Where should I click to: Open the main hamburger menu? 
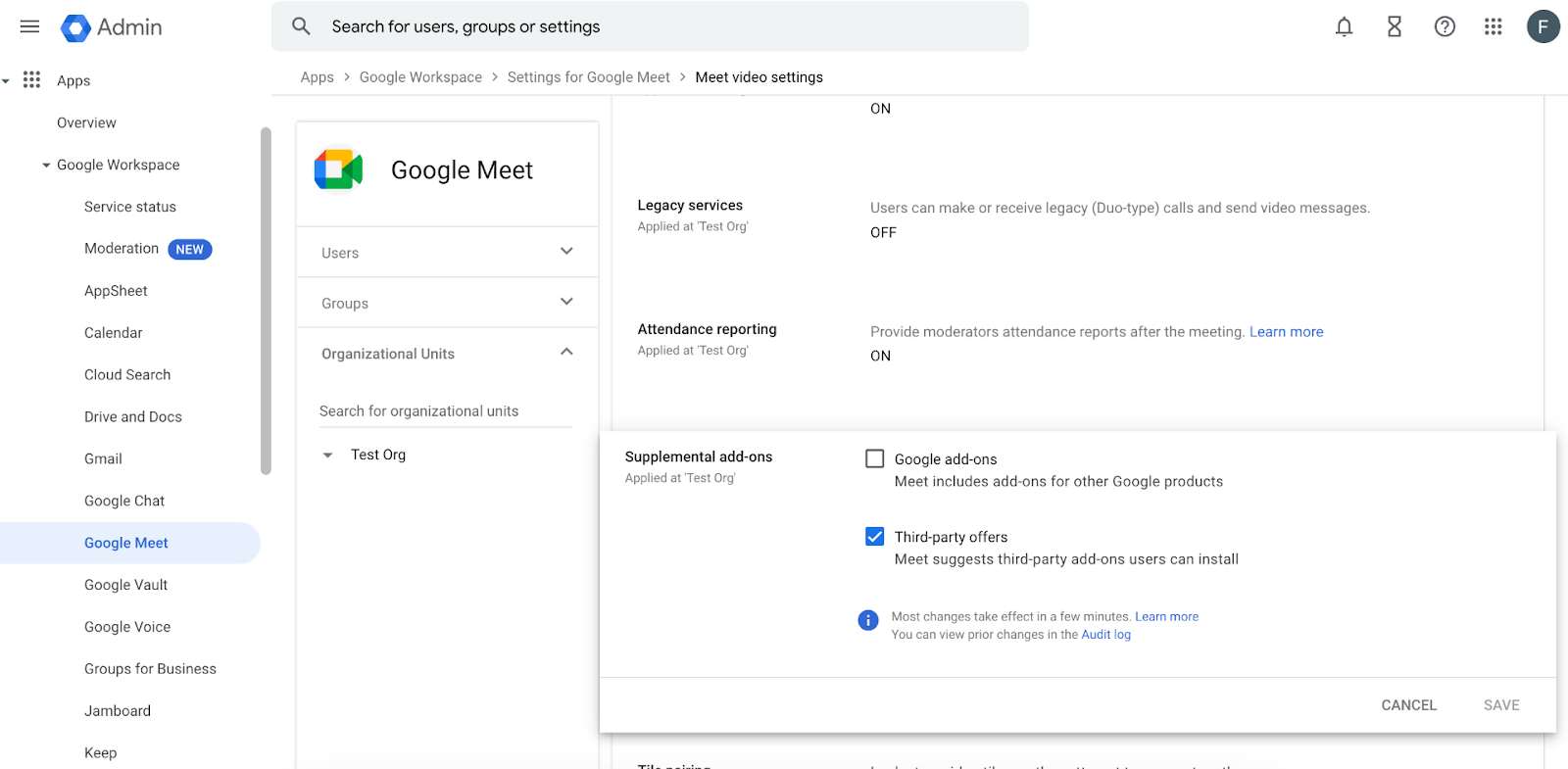[29, 26]
